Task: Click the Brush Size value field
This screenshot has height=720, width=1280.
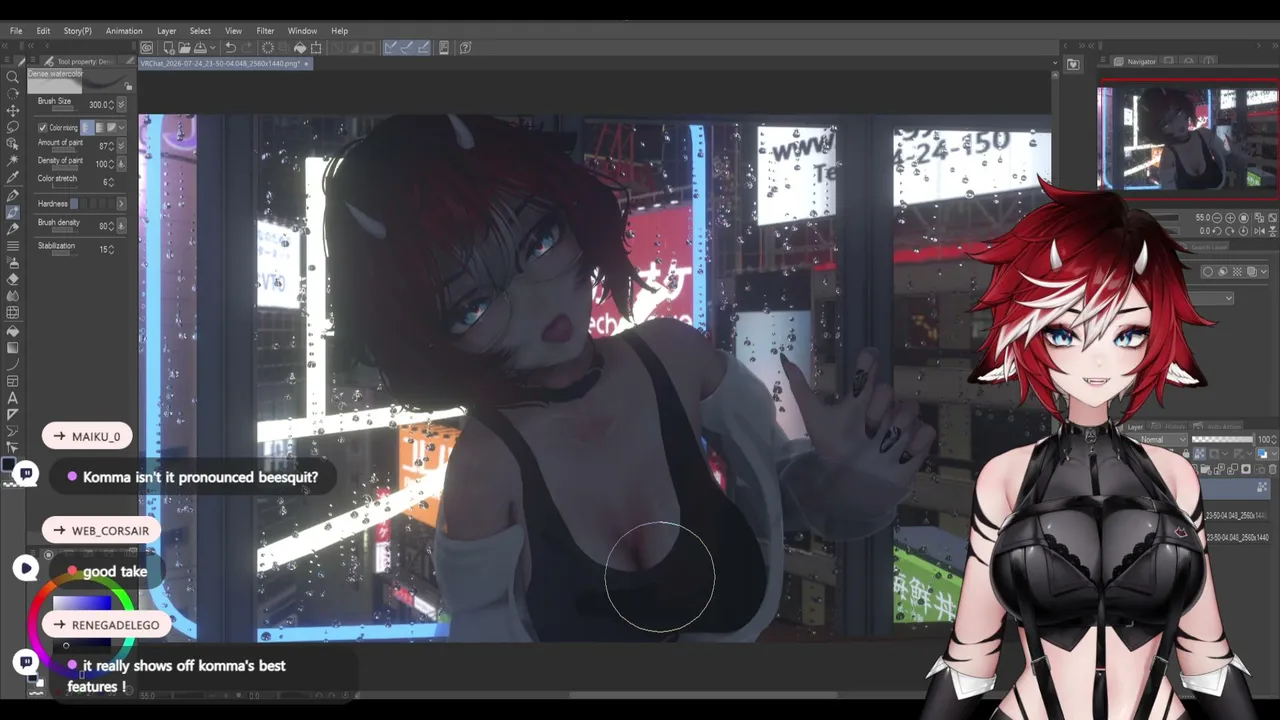Action: [100, 104]
